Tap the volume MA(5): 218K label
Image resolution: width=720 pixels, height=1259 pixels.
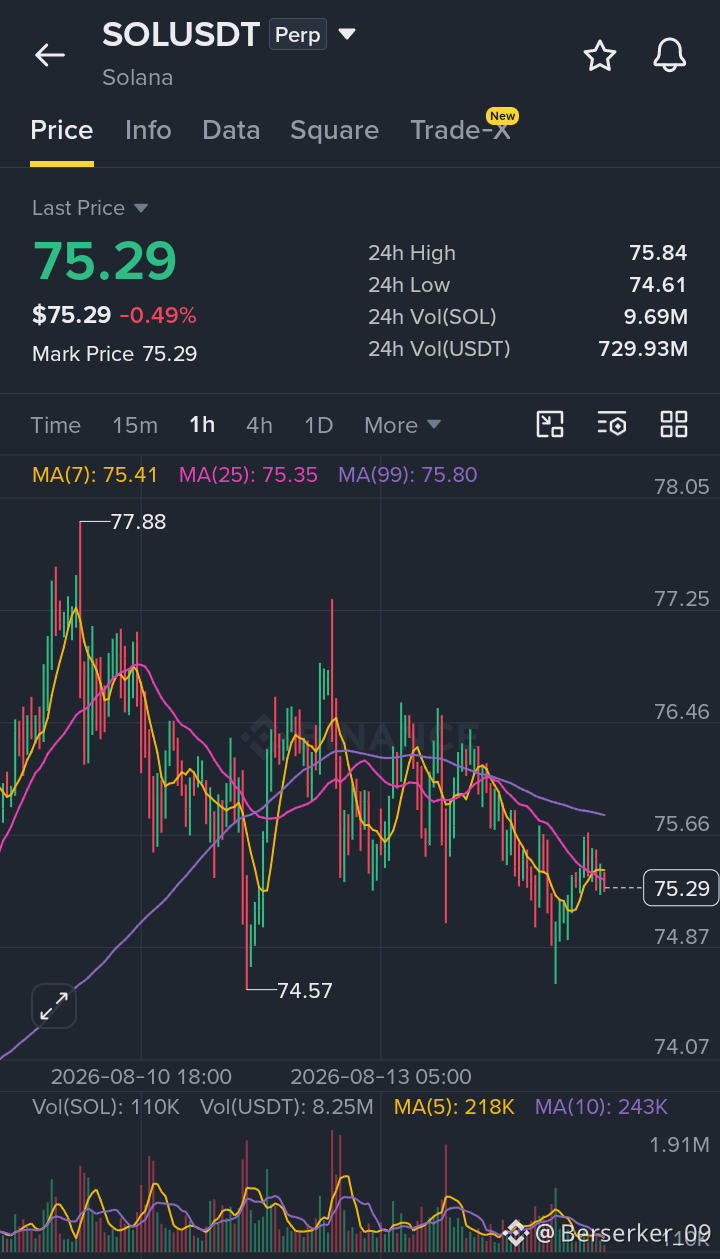point(454,1107)
